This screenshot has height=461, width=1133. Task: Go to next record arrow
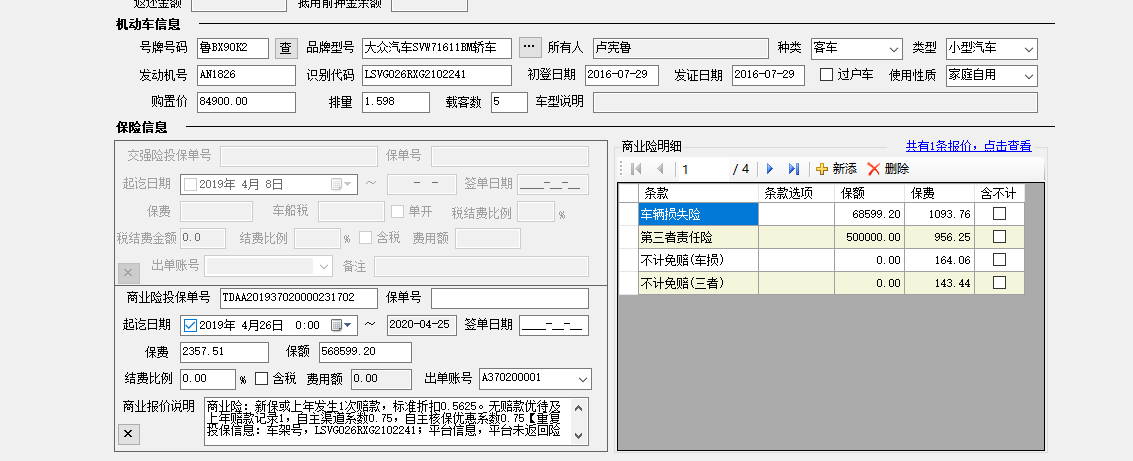[770, 169]
